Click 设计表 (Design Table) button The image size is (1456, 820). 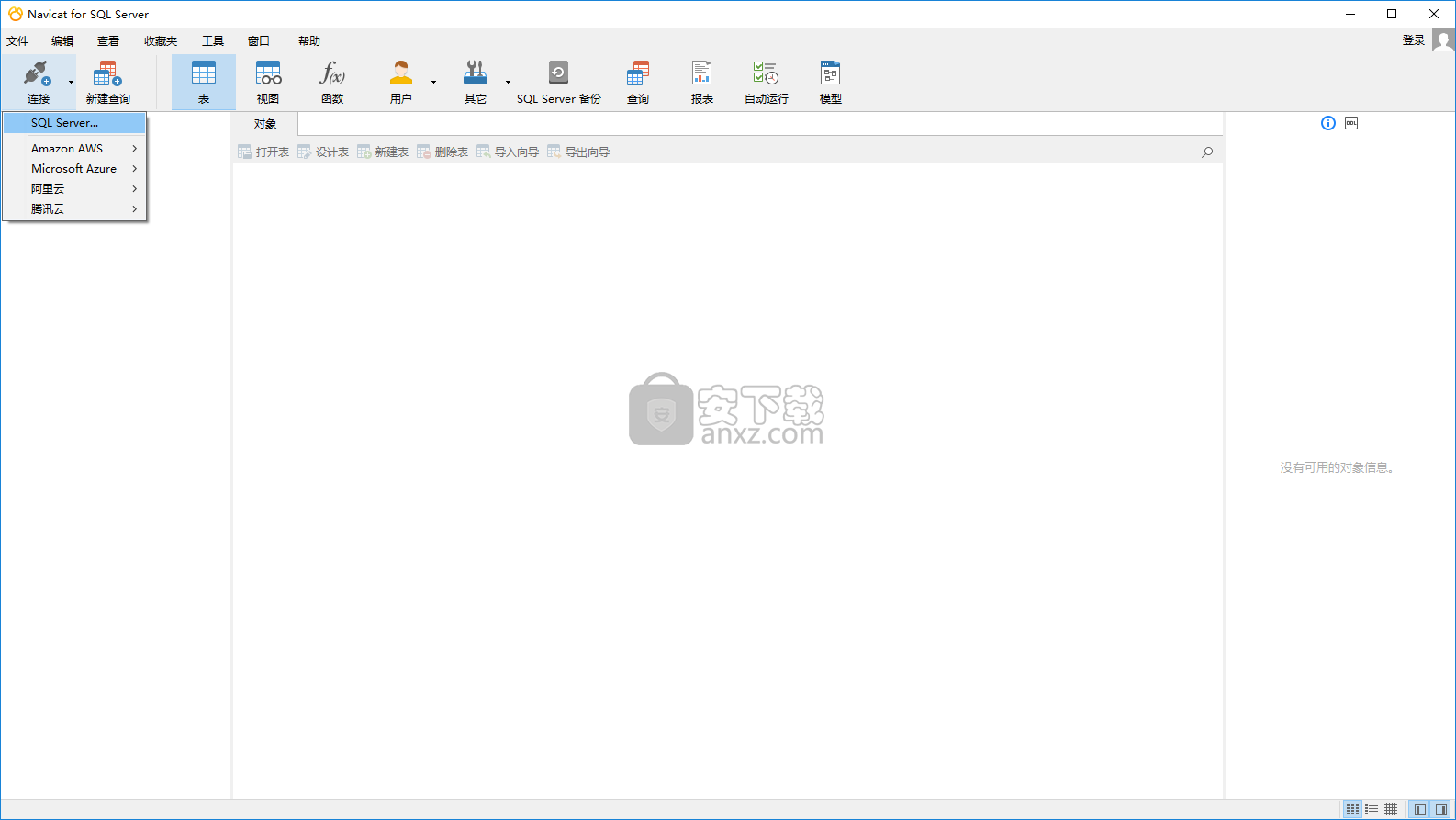coord(323,152)
